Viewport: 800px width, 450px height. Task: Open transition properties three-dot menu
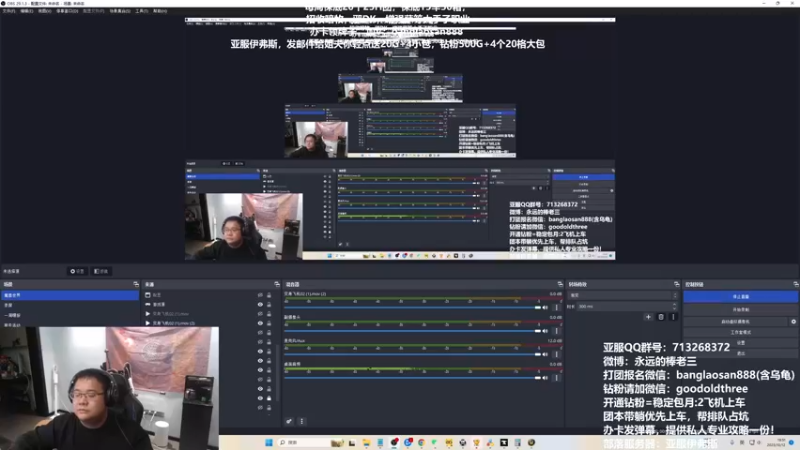coord(673,317)
